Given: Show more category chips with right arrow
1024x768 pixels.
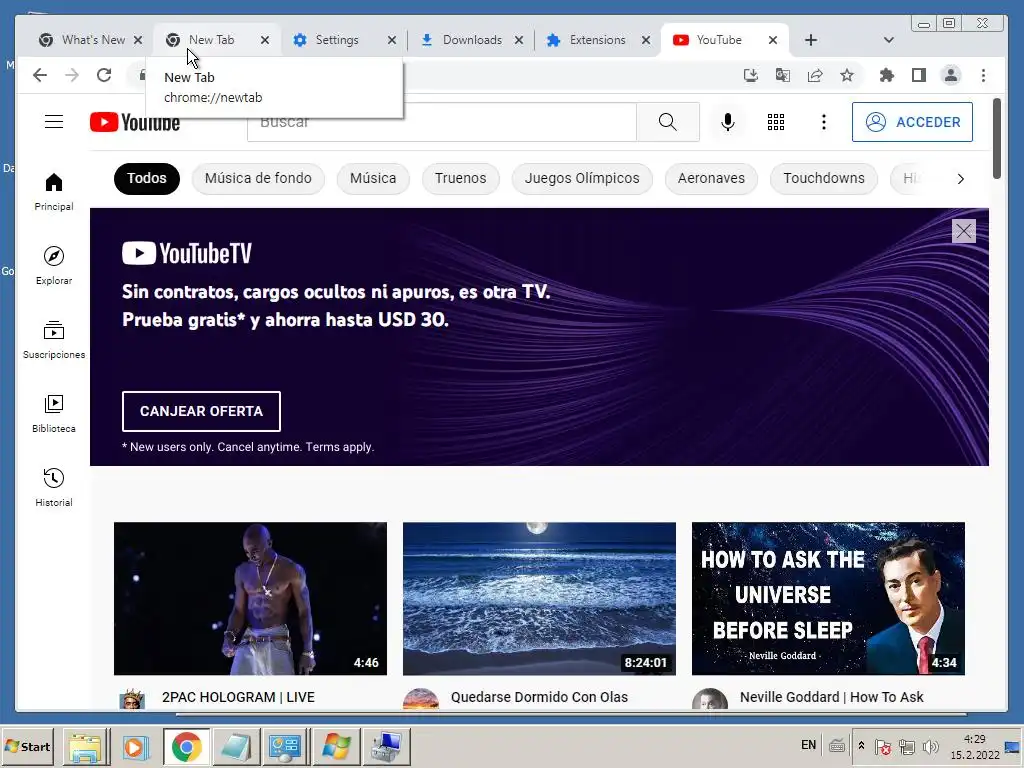Looking at the screenshot, I should pos(960,178).
